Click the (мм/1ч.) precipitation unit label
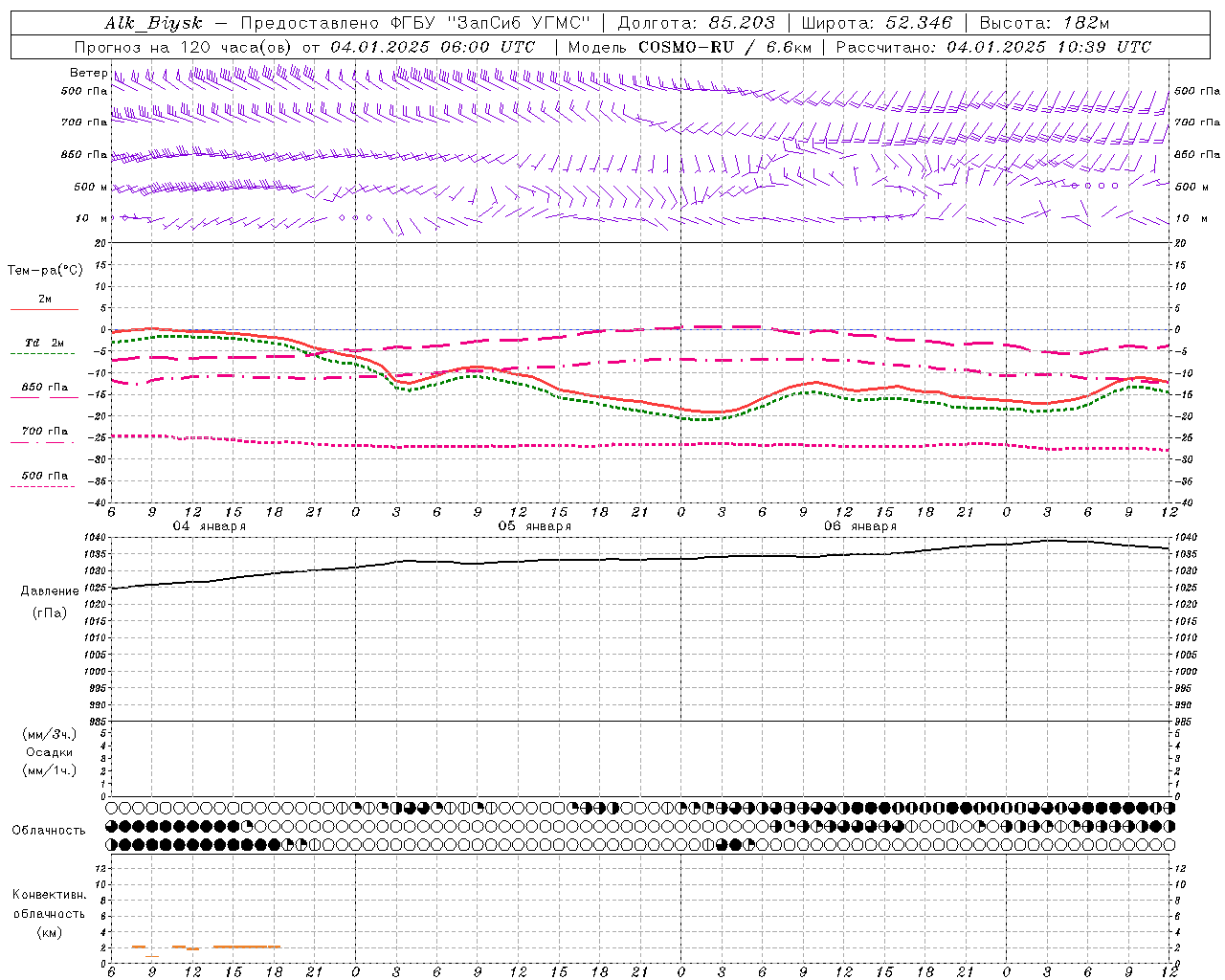 [50, 770]
